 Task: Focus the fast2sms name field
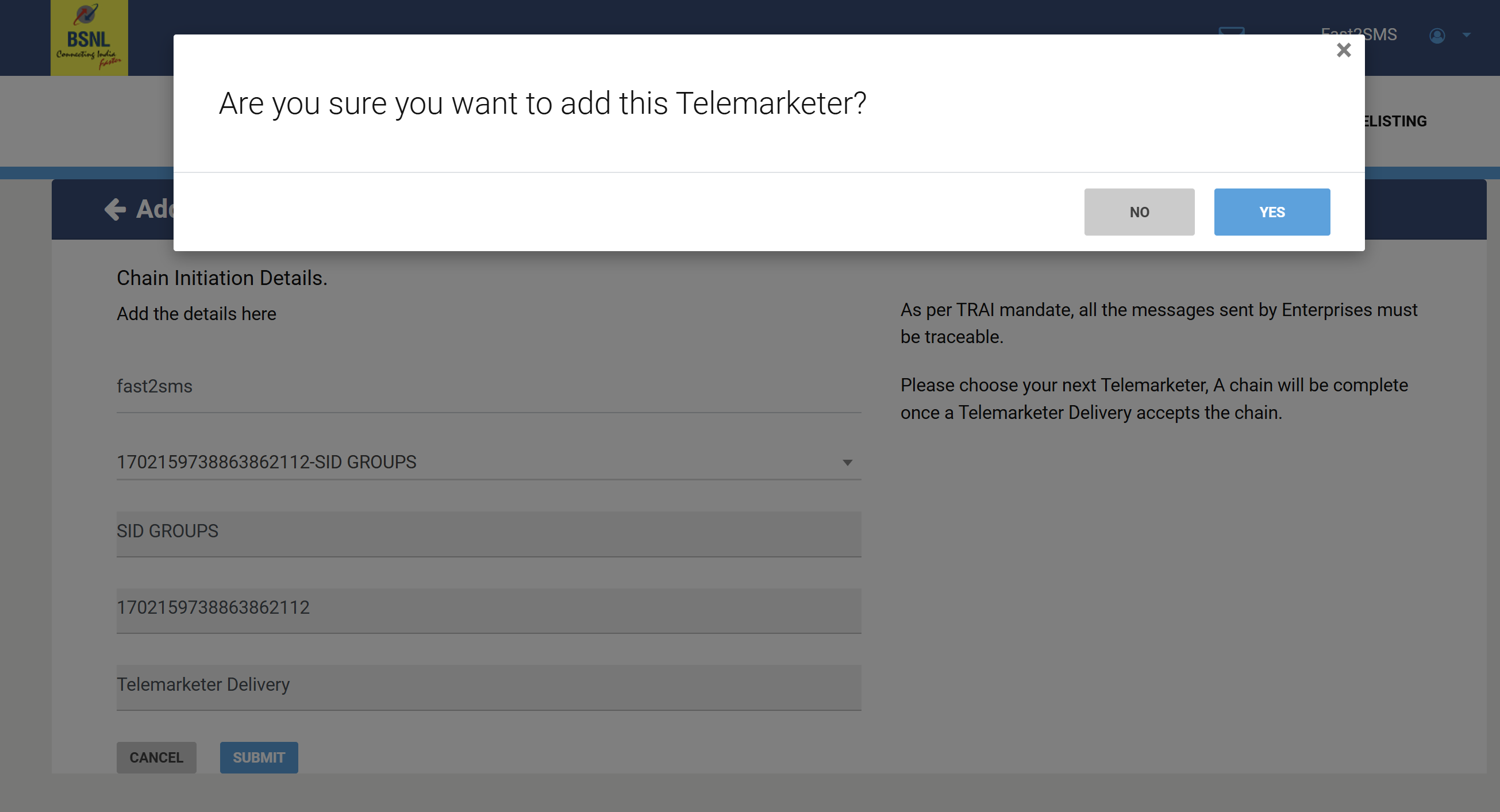pyautogui.click(x=489, y=386)
